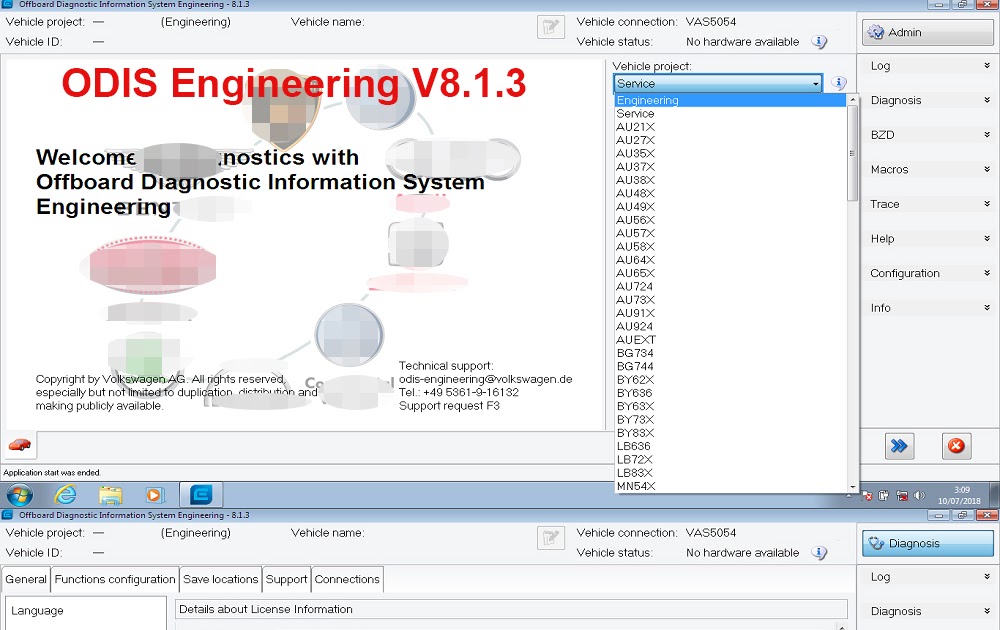
Task: Click the blue Diagnosis mode button
Action: coord(928,543)
